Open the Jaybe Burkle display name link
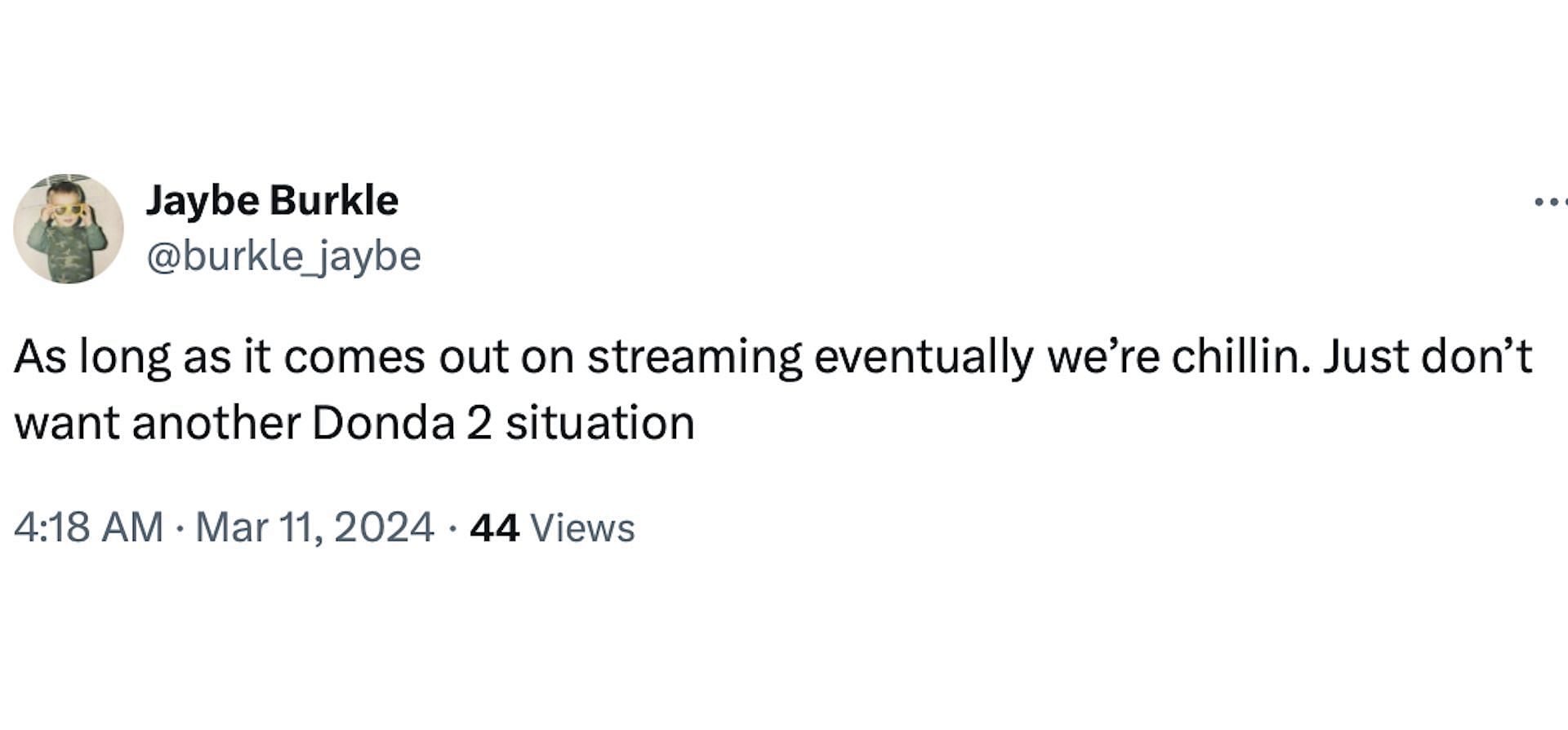 [272, 200]
